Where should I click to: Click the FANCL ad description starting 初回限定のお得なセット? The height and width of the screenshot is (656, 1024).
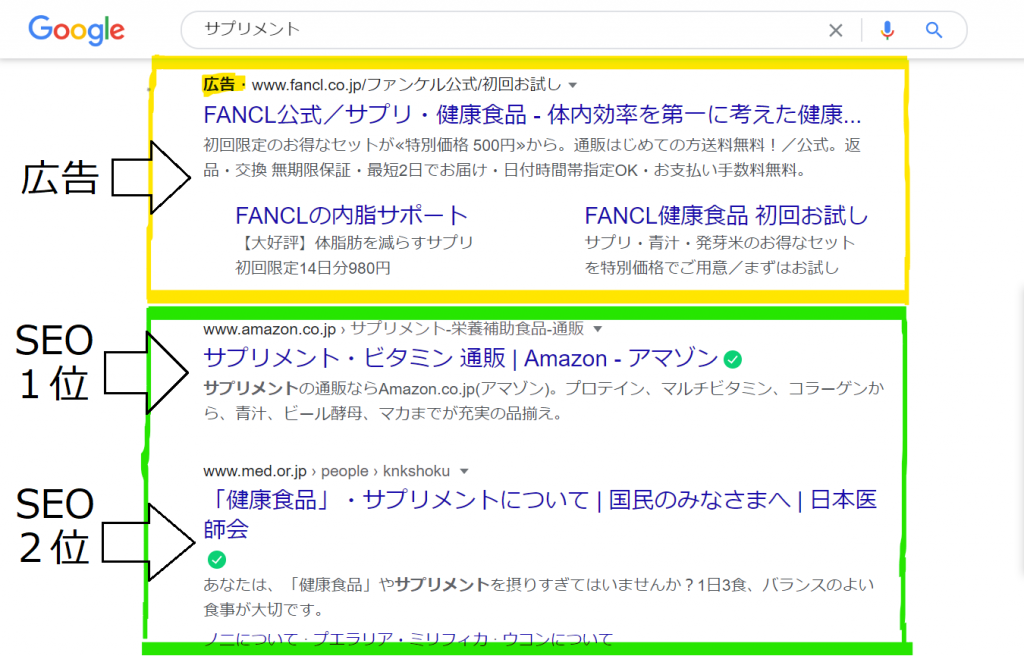click(532, 157)
